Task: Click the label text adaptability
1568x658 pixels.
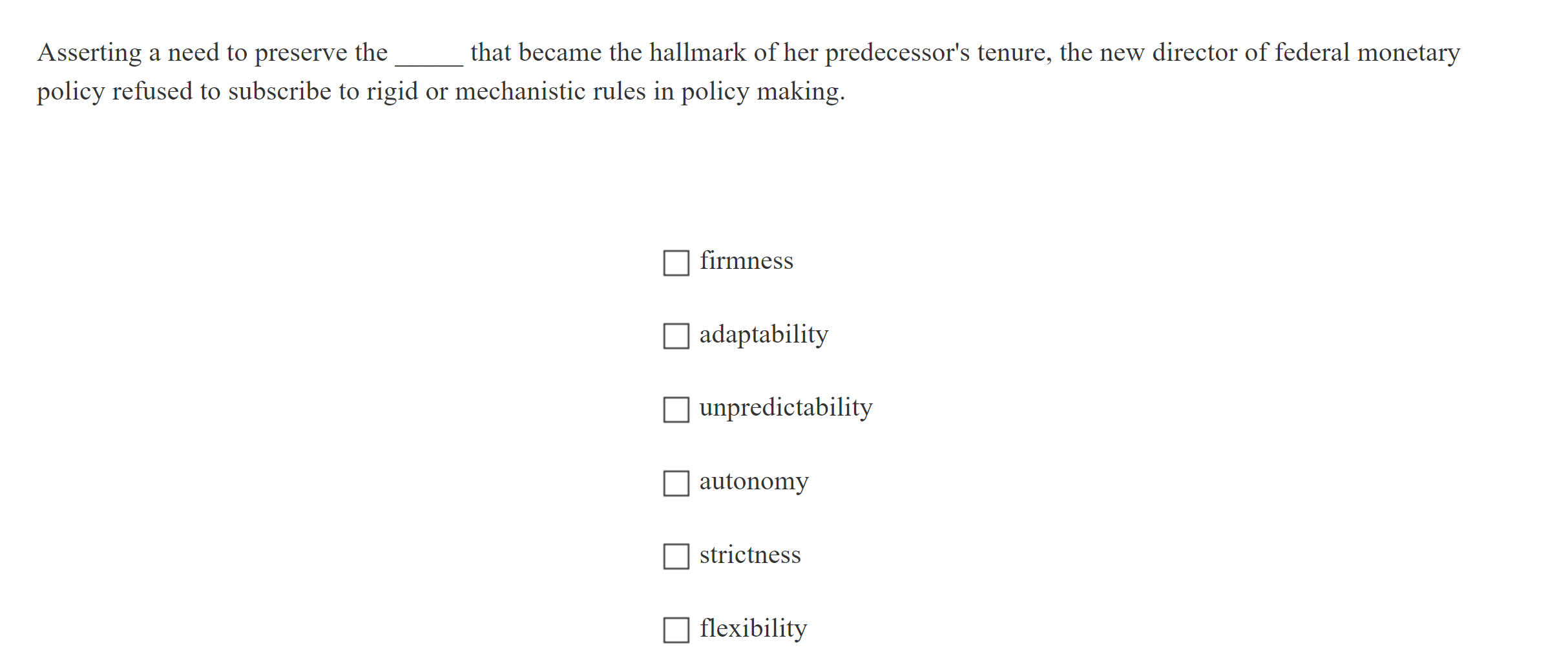Action: 763,334
